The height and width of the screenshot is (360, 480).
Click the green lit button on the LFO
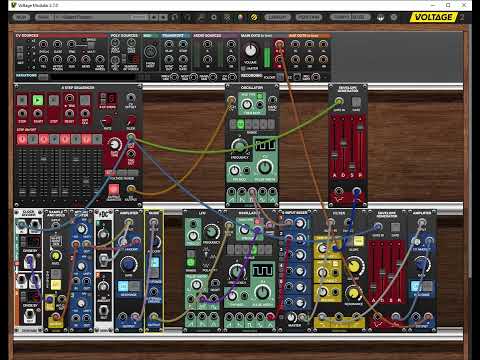[191, 262]
